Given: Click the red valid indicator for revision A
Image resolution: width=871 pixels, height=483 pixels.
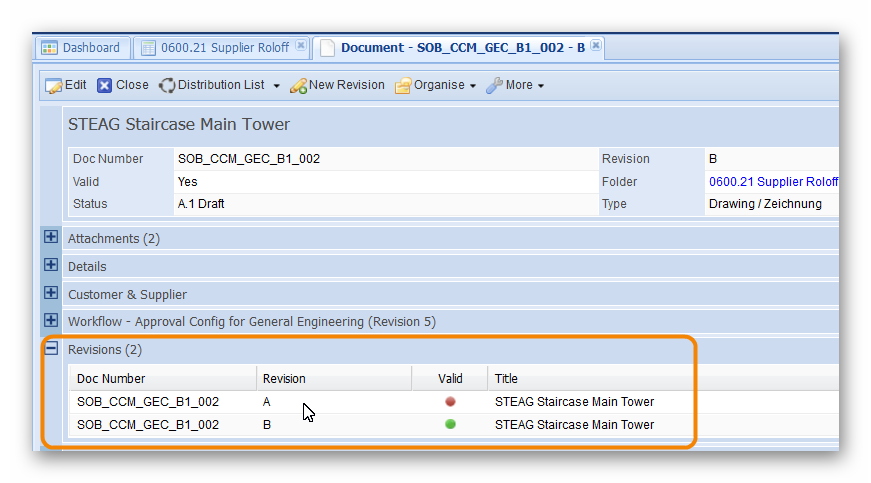Looking at the screenshot, I should point(450,402).
